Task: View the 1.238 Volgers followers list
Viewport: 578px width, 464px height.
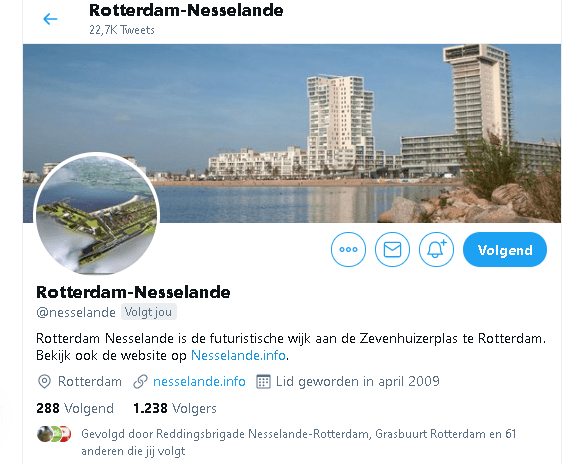Action: pos(175,408)
